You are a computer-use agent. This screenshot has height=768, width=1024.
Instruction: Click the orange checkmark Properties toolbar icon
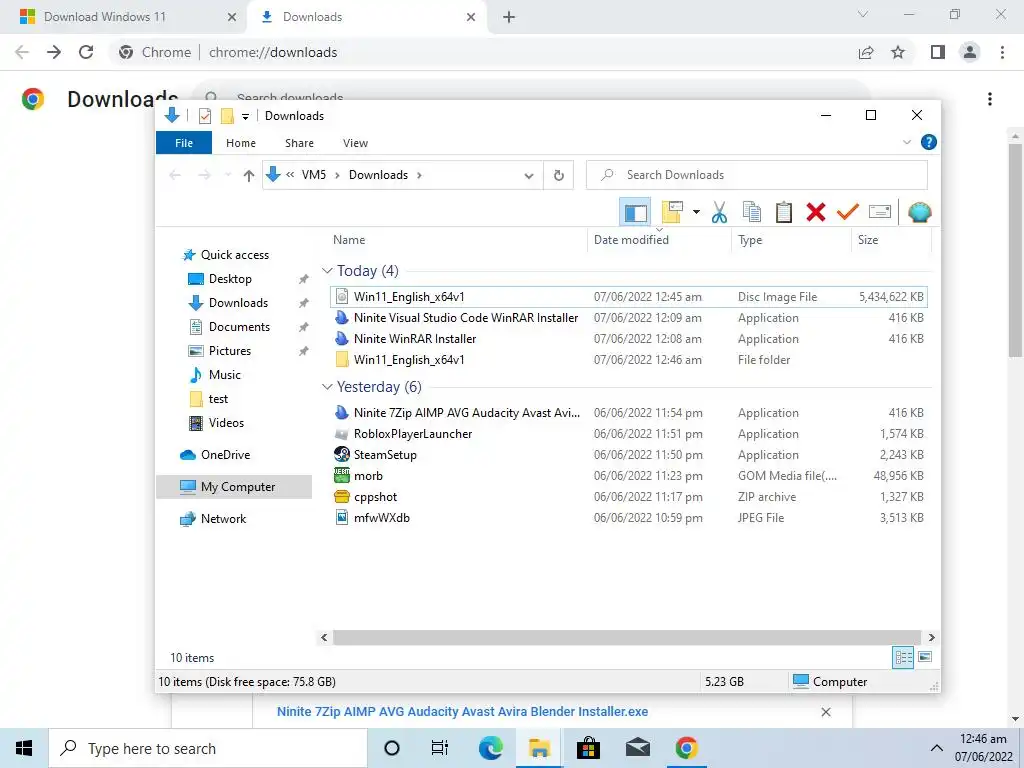[x=848, y=212]
